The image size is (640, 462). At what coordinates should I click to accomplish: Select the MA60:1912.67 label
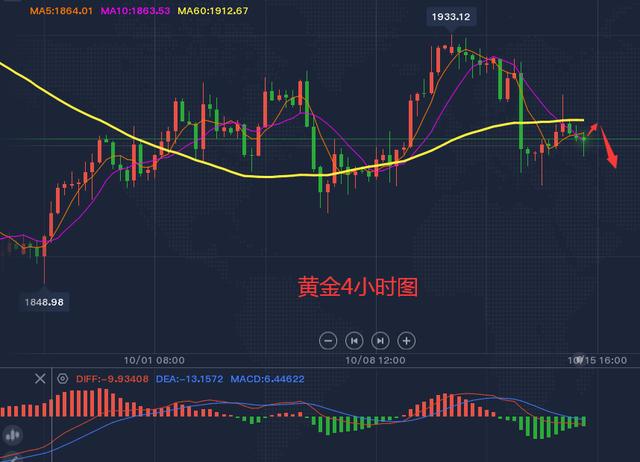tap(213, 11)
